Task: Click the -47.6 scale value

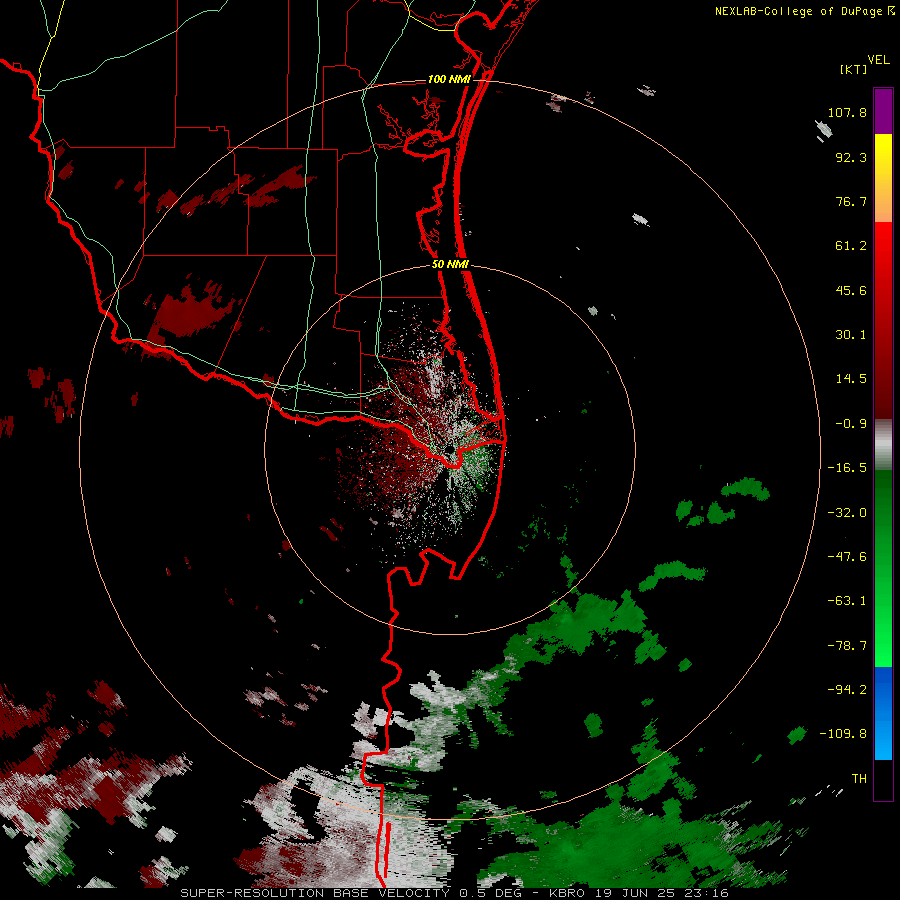Action: click(847, 557)
